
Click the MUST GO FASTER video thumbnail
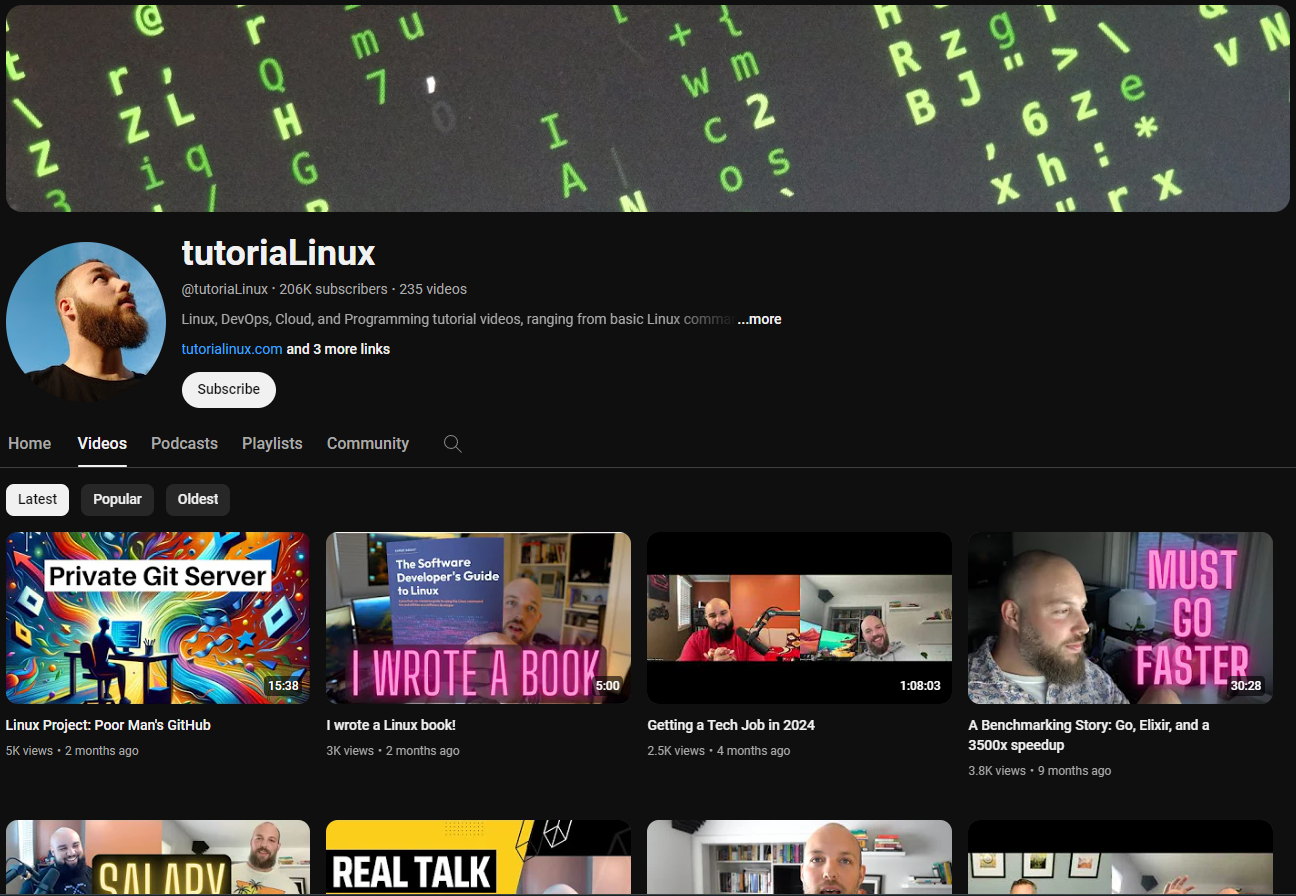tap(1120, 617)
